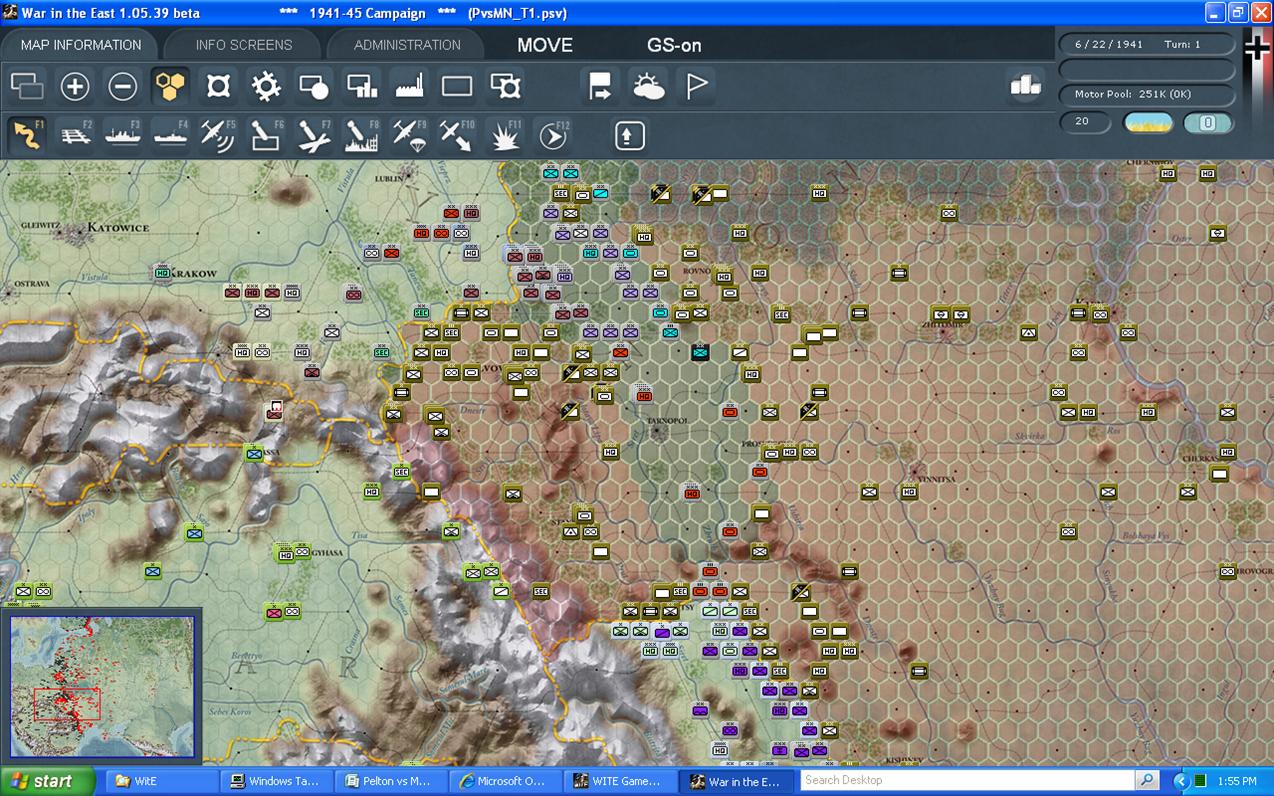Switch to WitE folder taskbar item

coord(160,781)
